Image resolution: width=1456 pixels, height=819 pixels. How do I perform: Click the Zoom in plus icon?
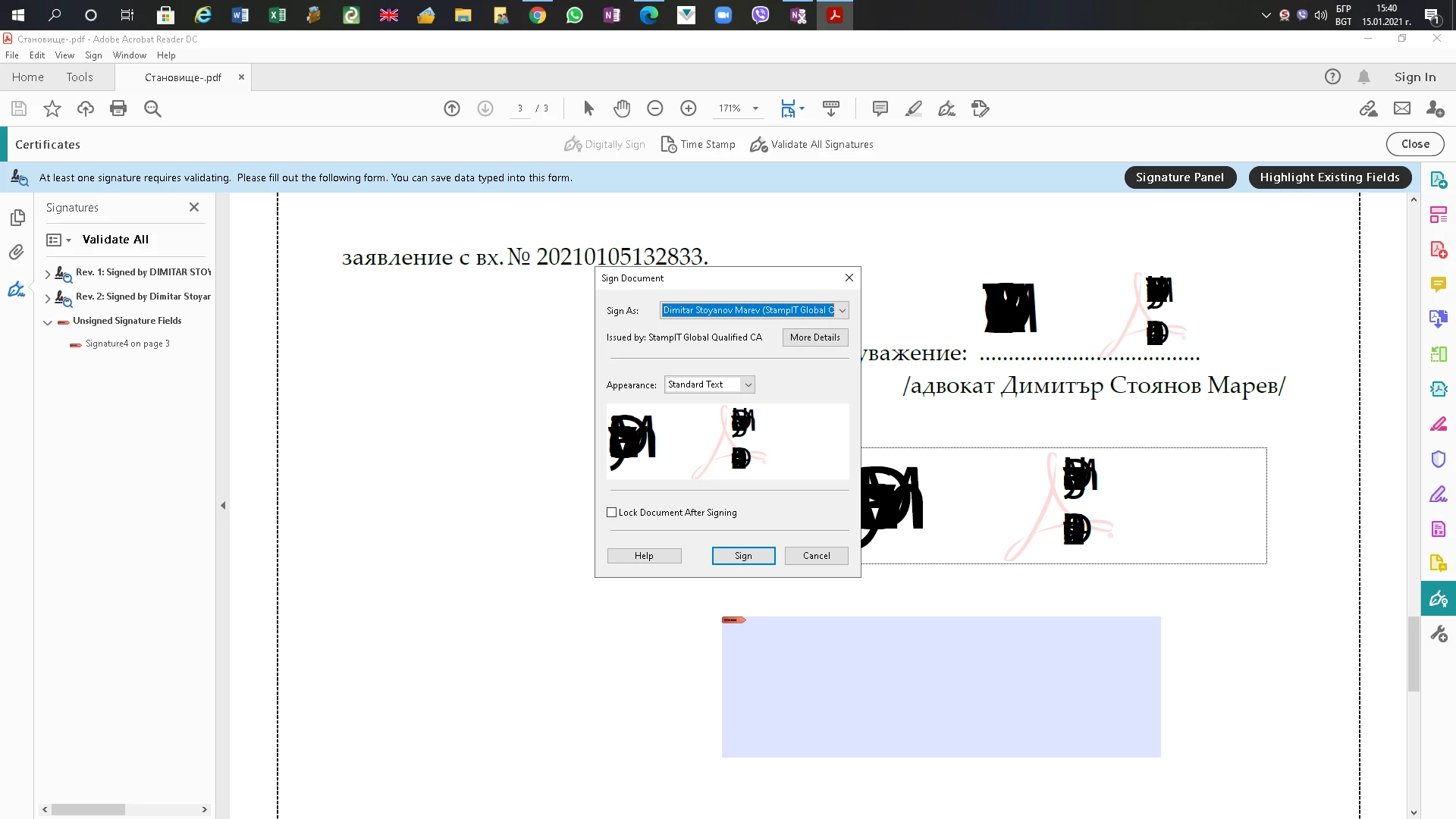pos(689,108)
